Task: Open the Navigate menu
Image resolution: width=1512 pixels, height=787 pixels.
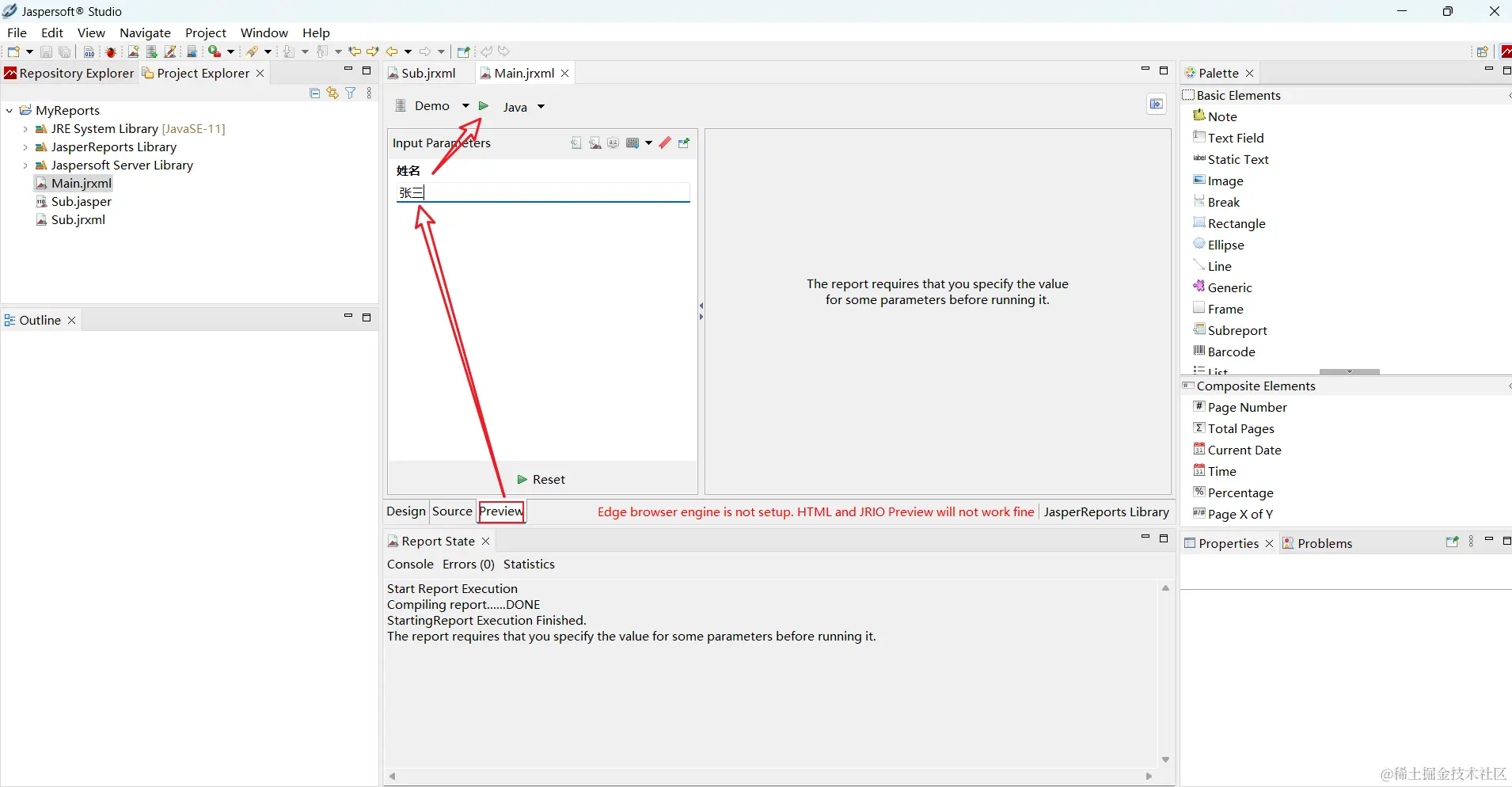Action: tap(145, 32)
